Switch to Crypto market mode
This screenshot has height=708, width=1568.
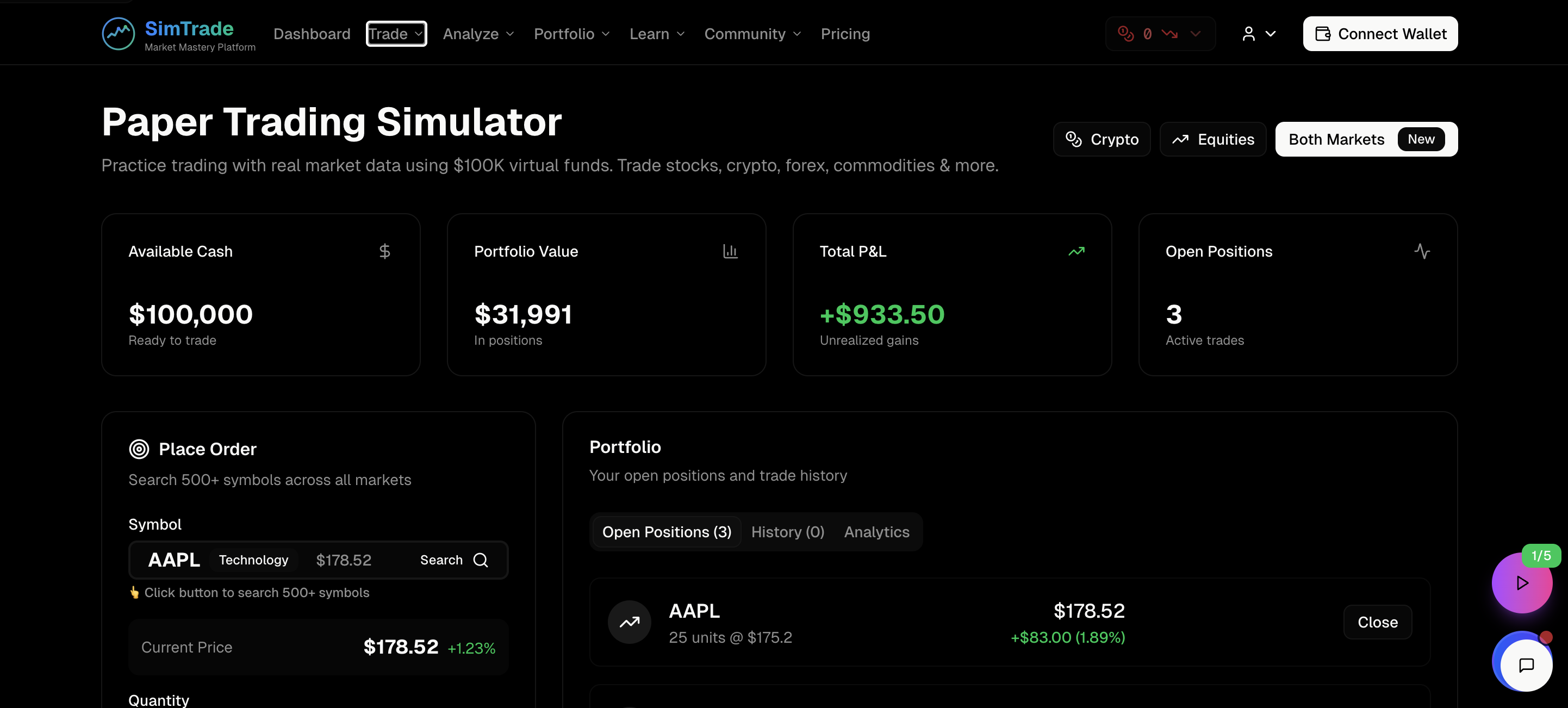(1101, 139)
